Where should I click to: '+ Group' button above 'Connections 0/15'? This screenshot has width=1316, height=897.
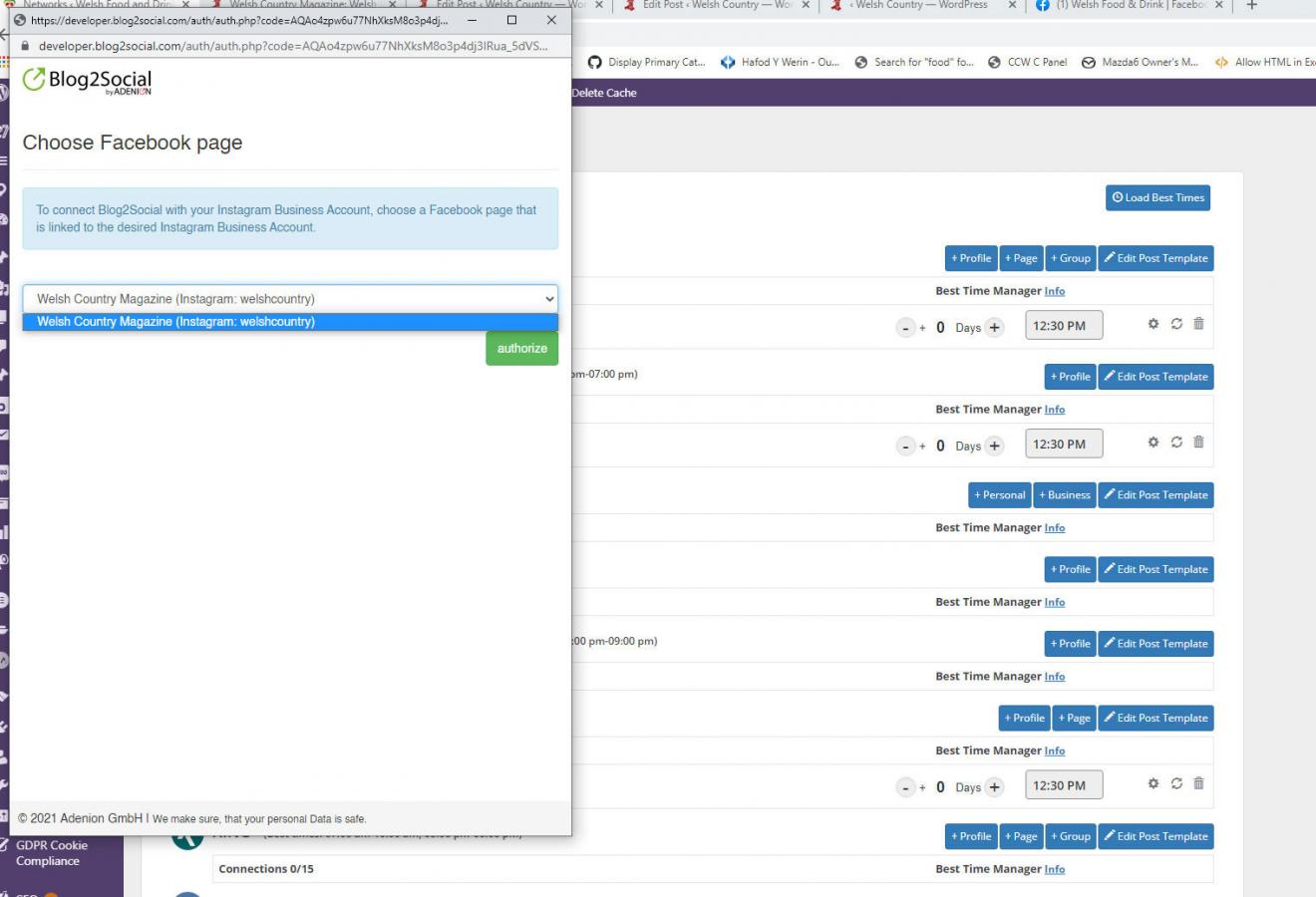point(1071,836)
